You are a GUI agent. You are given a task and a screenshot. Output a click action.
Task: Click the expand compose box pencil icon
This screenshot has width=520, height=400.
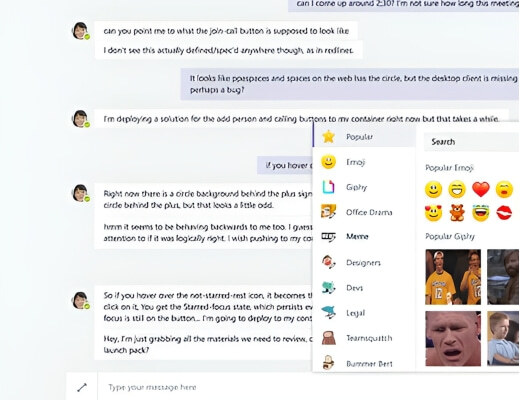point(82,387)
